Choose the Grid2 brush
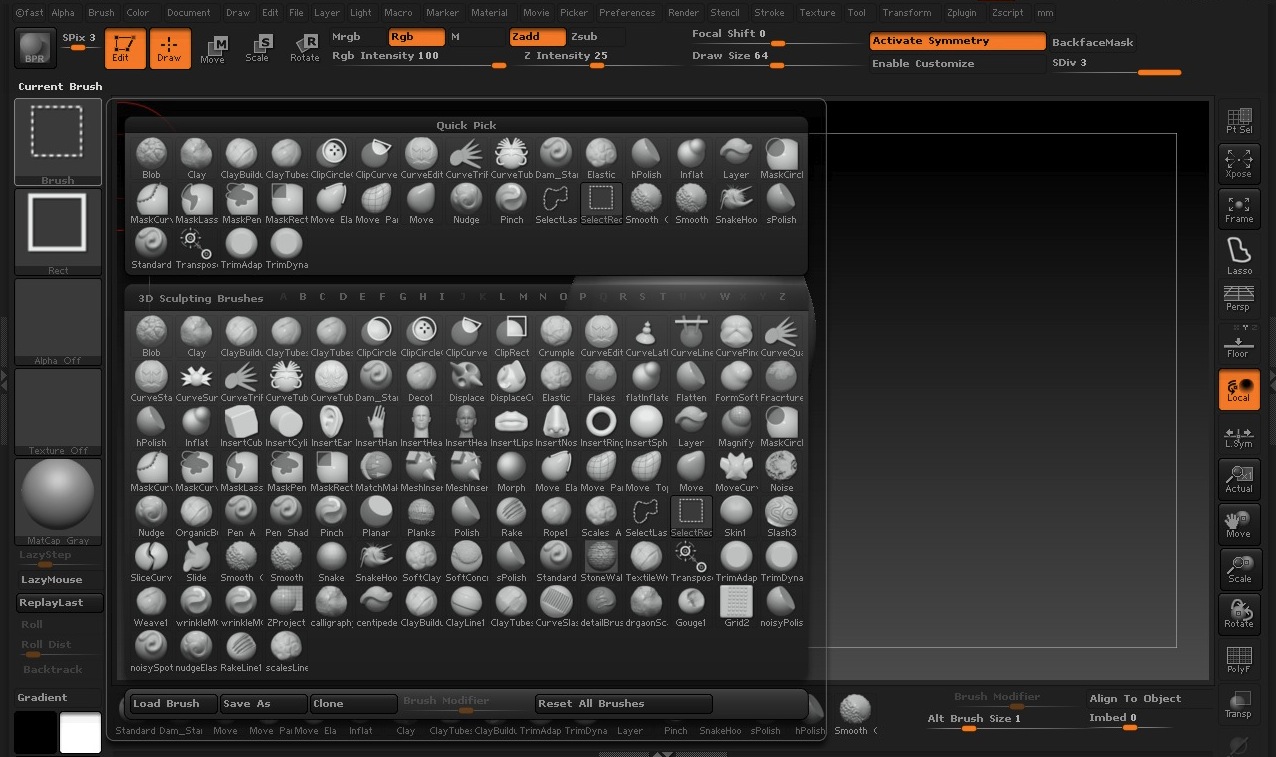Image resolution: width=1276 pixels, height=757 pixels. click(x=736, y=606)
